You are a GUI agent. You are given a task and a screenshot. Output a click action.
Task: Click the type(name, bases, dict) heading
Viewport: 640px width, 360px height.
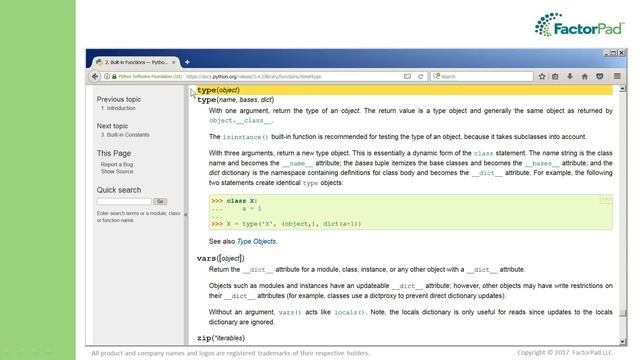coord(236,100)
